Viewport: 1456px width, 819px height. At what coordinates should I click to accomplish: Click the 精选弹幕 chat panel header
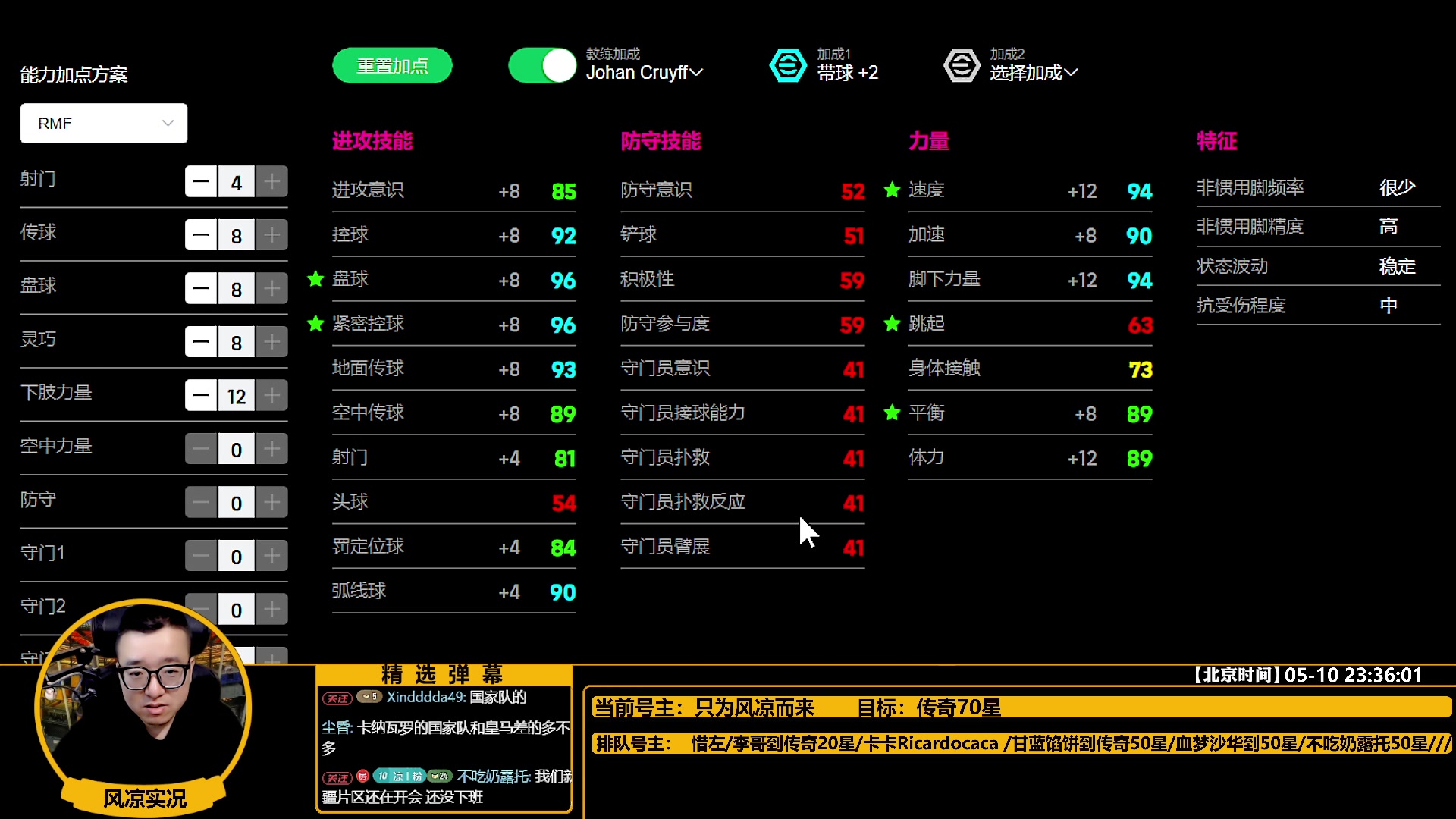click(443, 674)
